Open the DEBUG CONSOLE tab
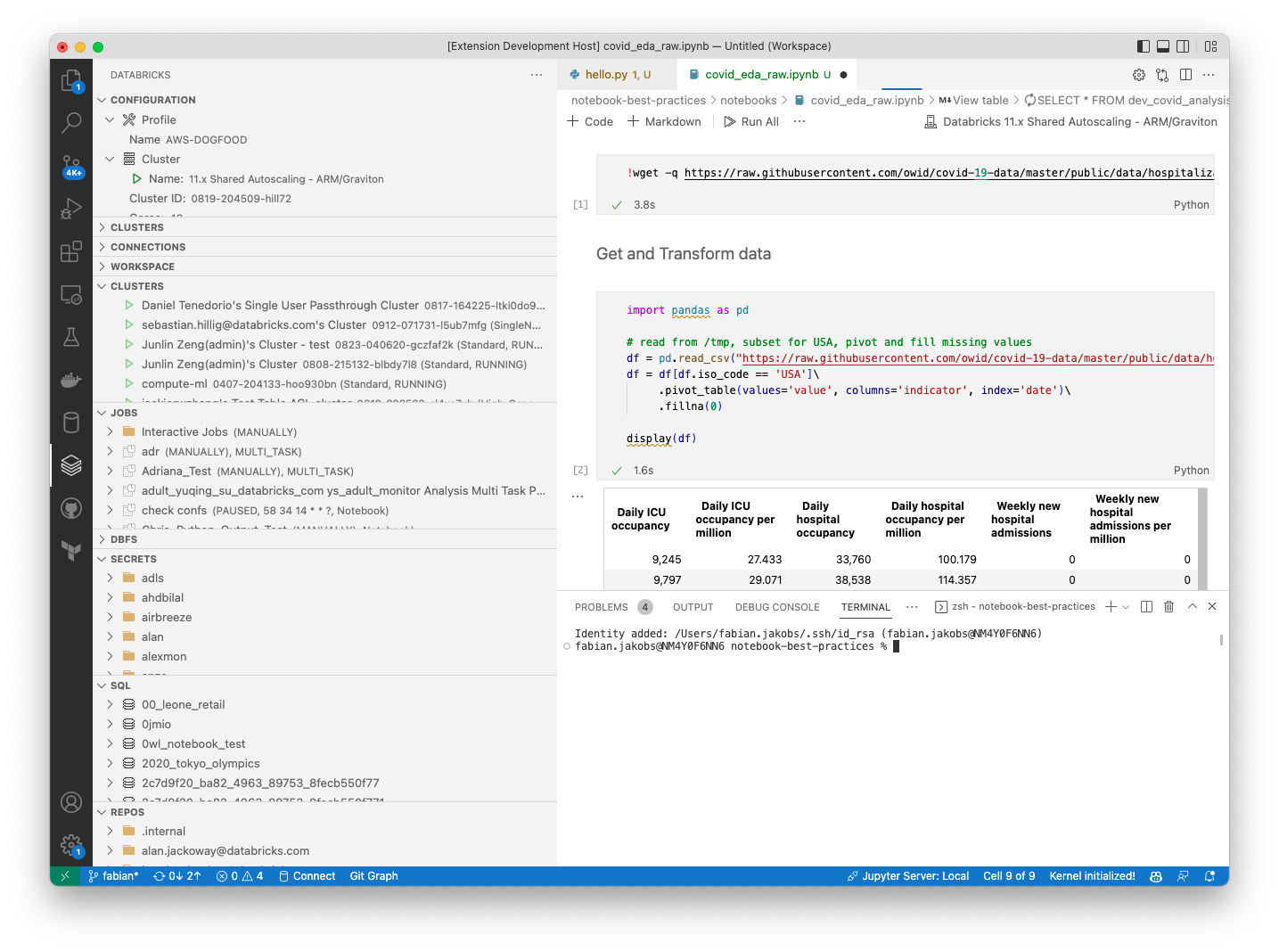 (777, 607)
